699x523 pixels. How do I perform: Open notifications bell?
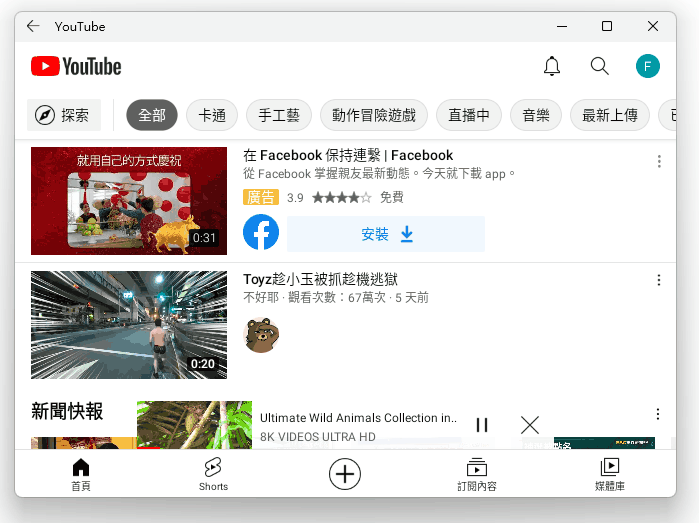click(552, 66)
